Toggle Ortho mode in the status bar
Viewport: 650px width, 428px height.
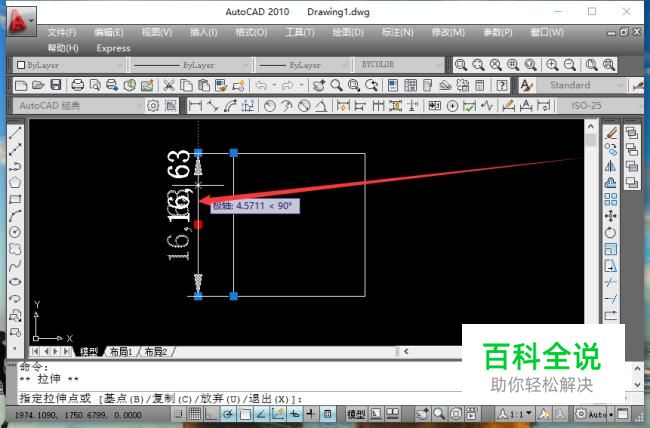(211, 413)
